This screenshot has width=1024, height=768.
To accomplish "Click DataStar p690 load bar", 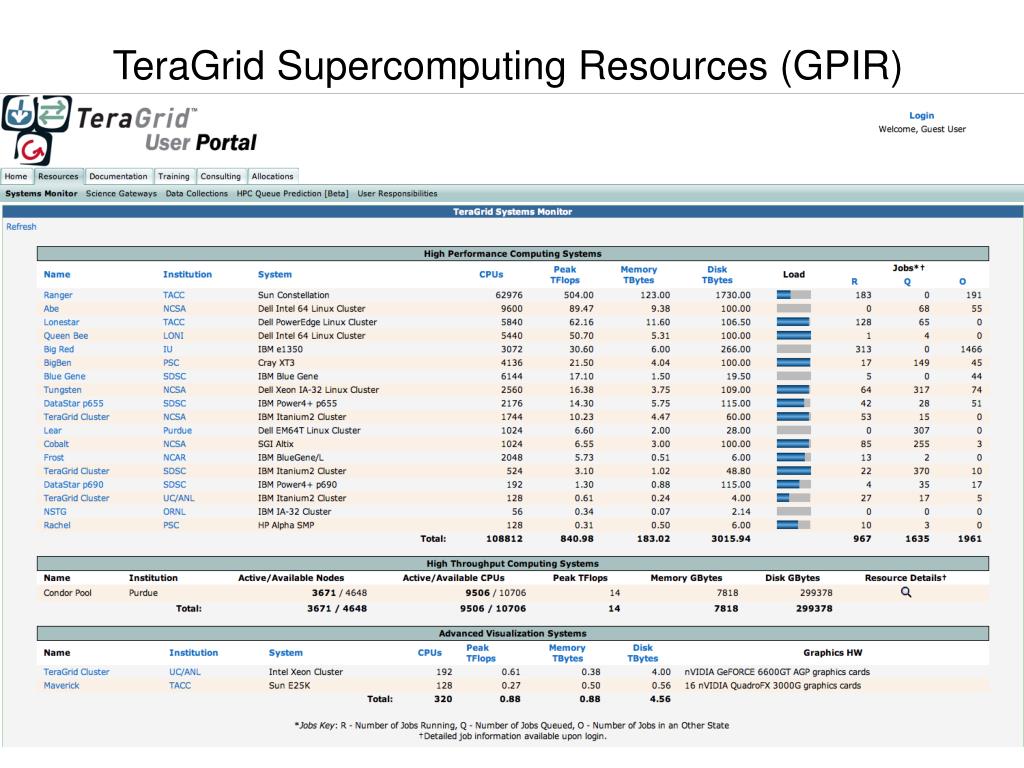I will pos(793,485).
